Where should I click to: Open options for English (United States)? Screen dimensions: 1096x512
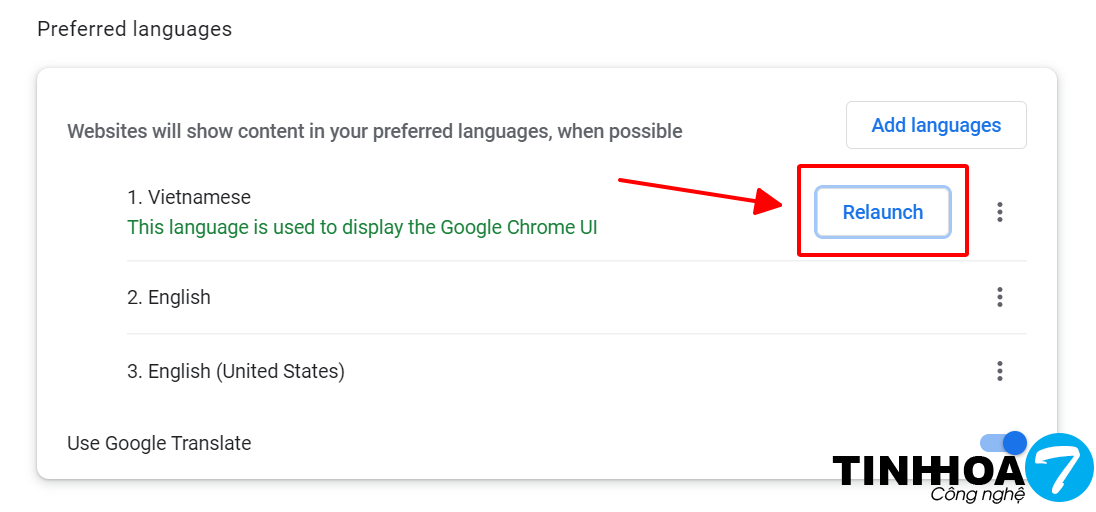tap(999, 371)
